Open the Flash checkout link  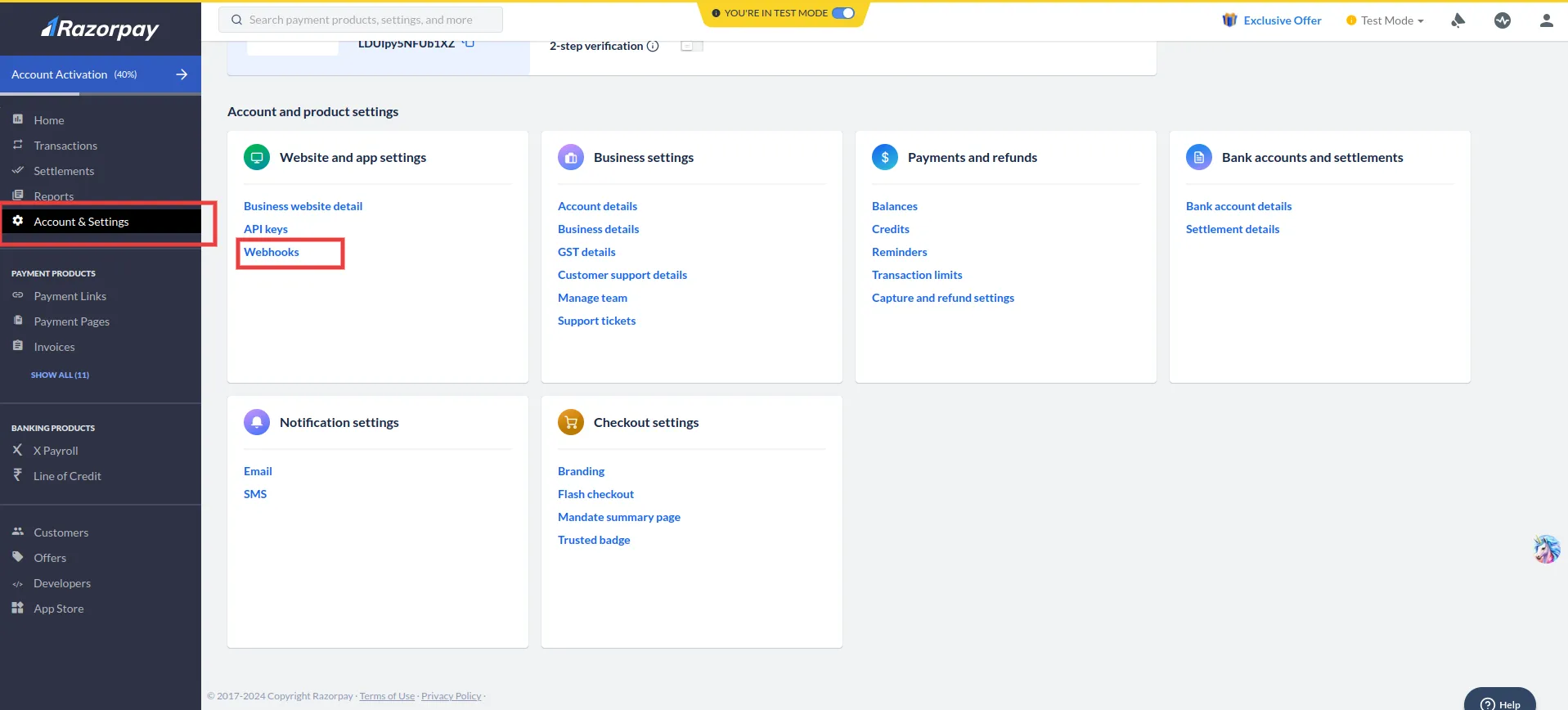595,494
